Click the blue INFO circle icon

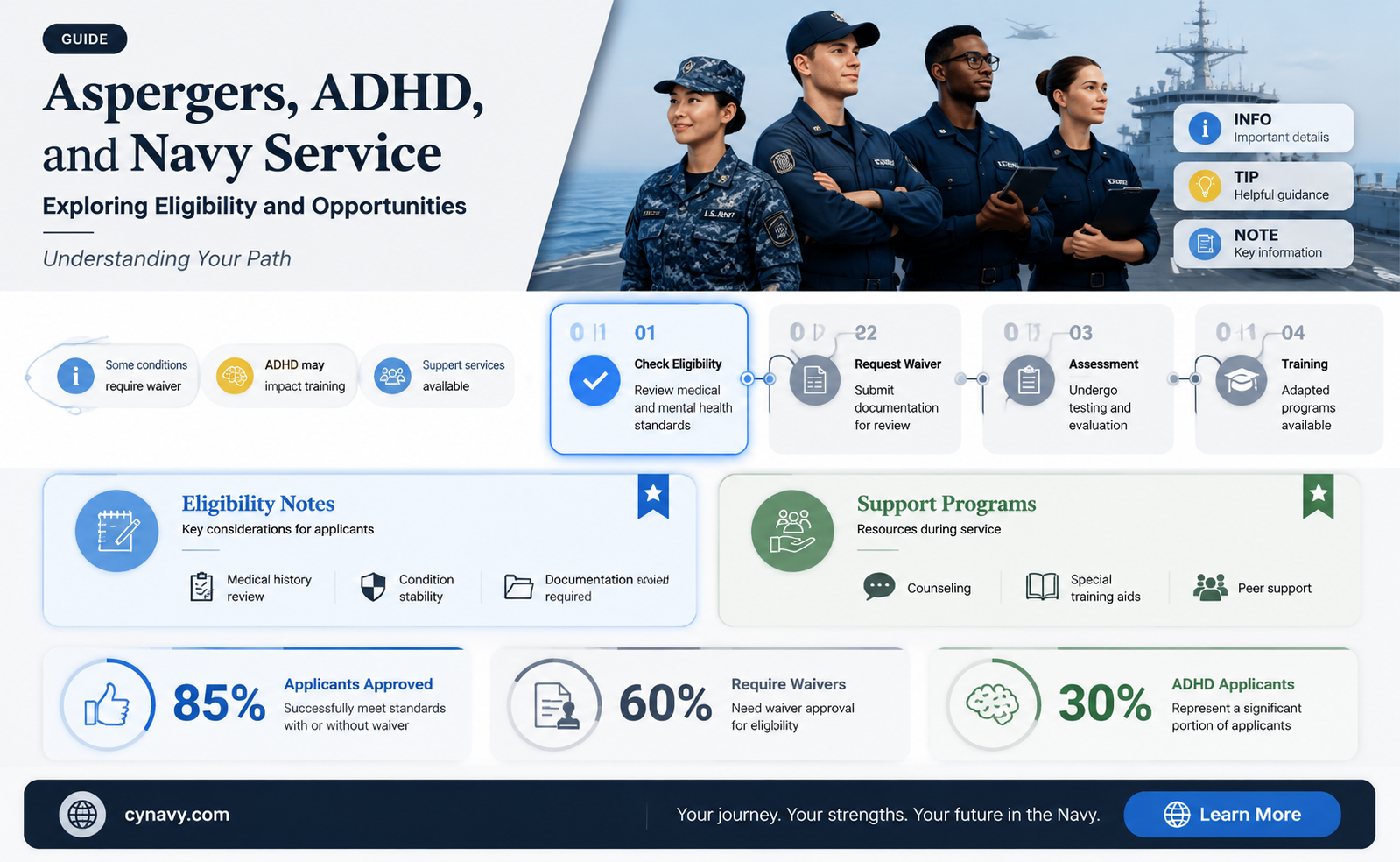click(x=1205, y=128)
